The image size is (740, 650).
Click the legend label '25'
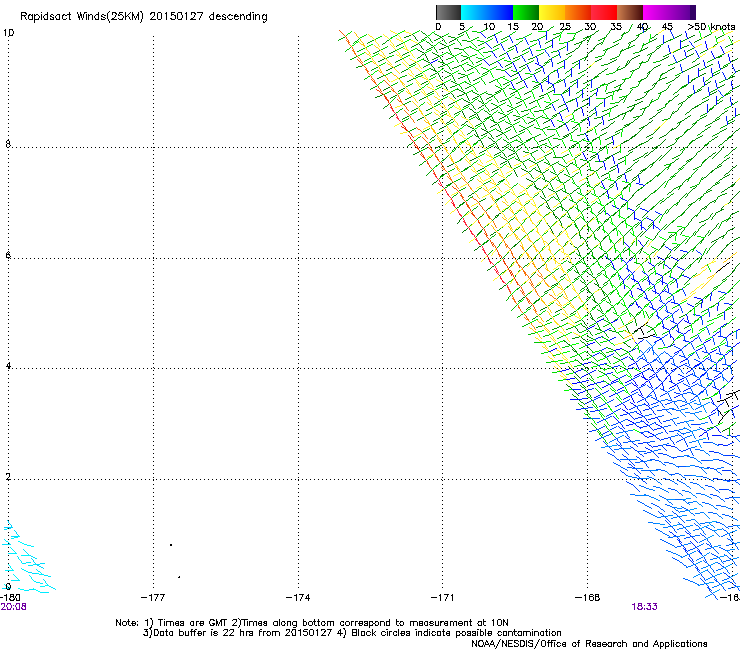click(x=565, y=27)
